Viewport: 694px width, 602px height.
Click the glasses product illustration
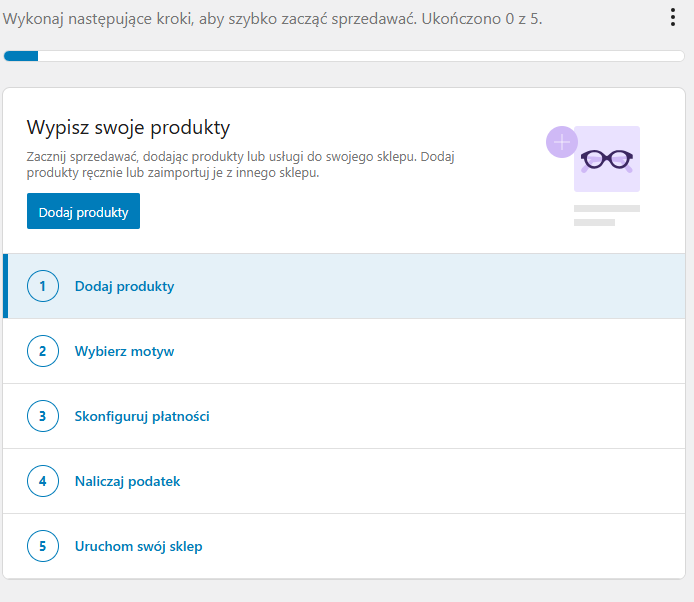tap(607, 159)
